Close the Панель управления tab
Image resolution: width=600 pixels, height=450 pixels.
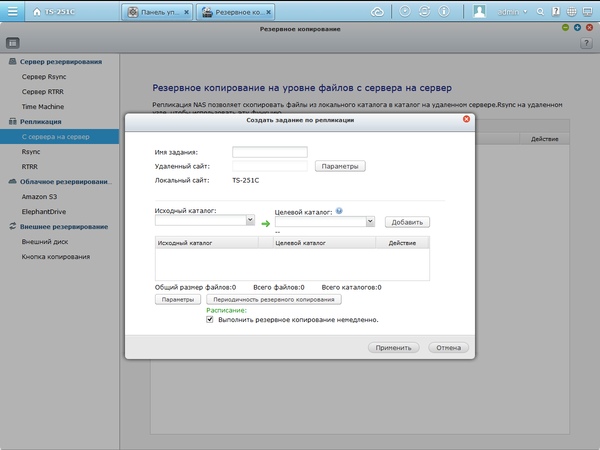[x=186, y=12]
